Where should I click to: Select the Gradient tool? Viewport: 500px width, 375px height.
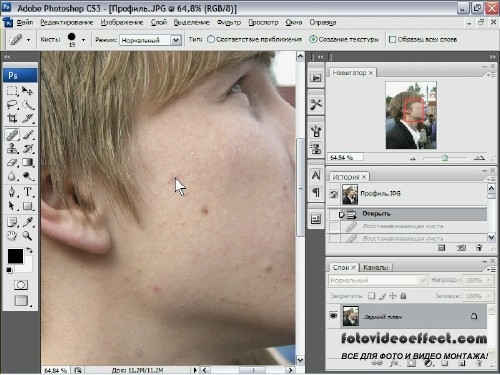click(x=28, y=162)
